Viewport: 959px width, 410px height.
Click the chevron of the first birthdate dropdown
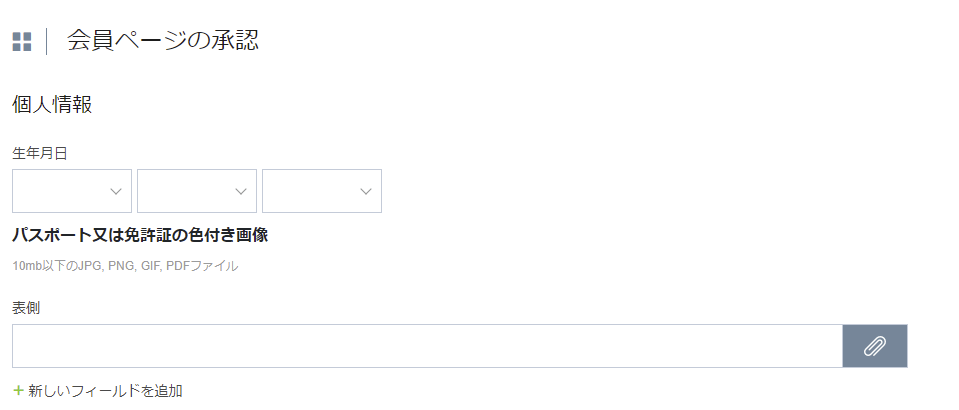116,191
